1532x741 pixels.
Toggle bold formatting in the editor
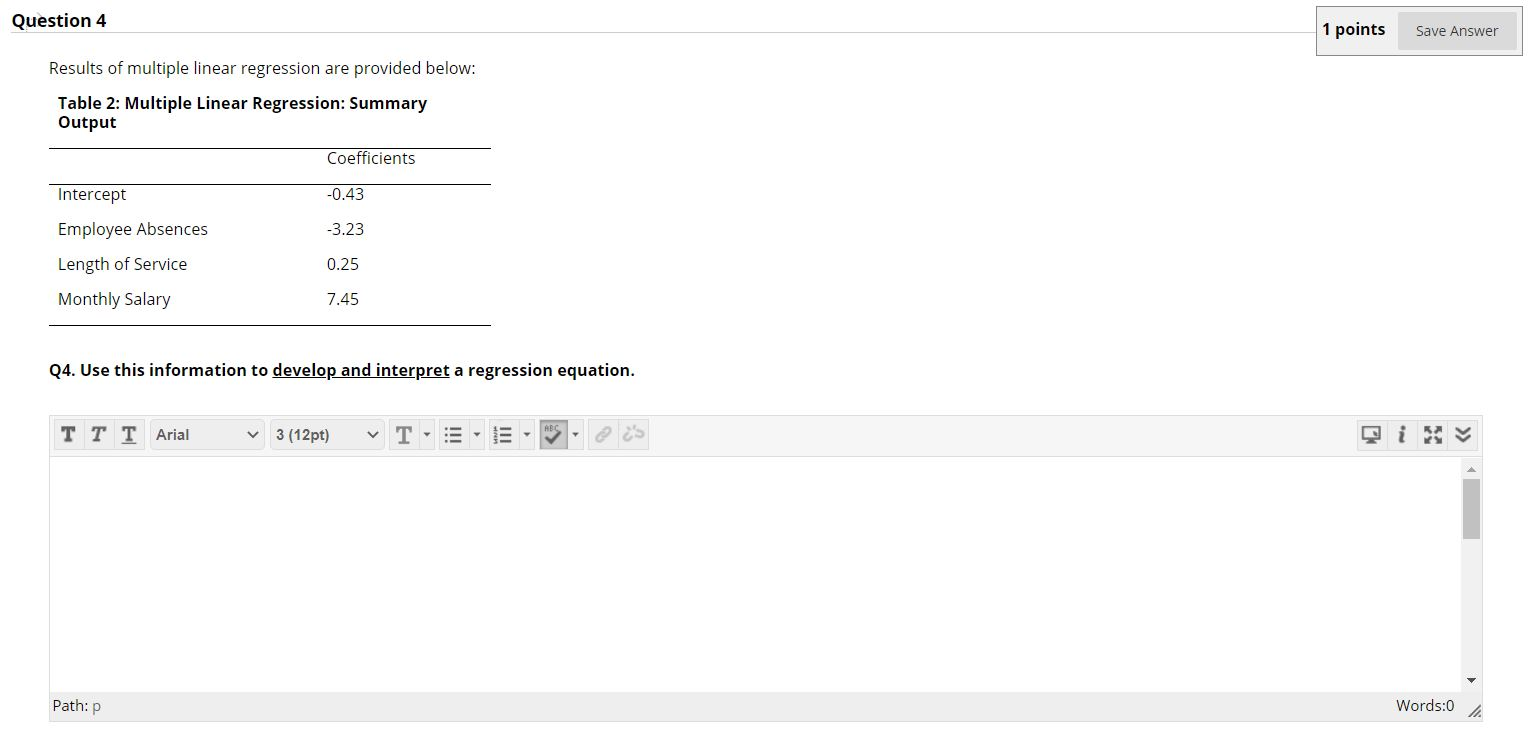coord(68,434)
